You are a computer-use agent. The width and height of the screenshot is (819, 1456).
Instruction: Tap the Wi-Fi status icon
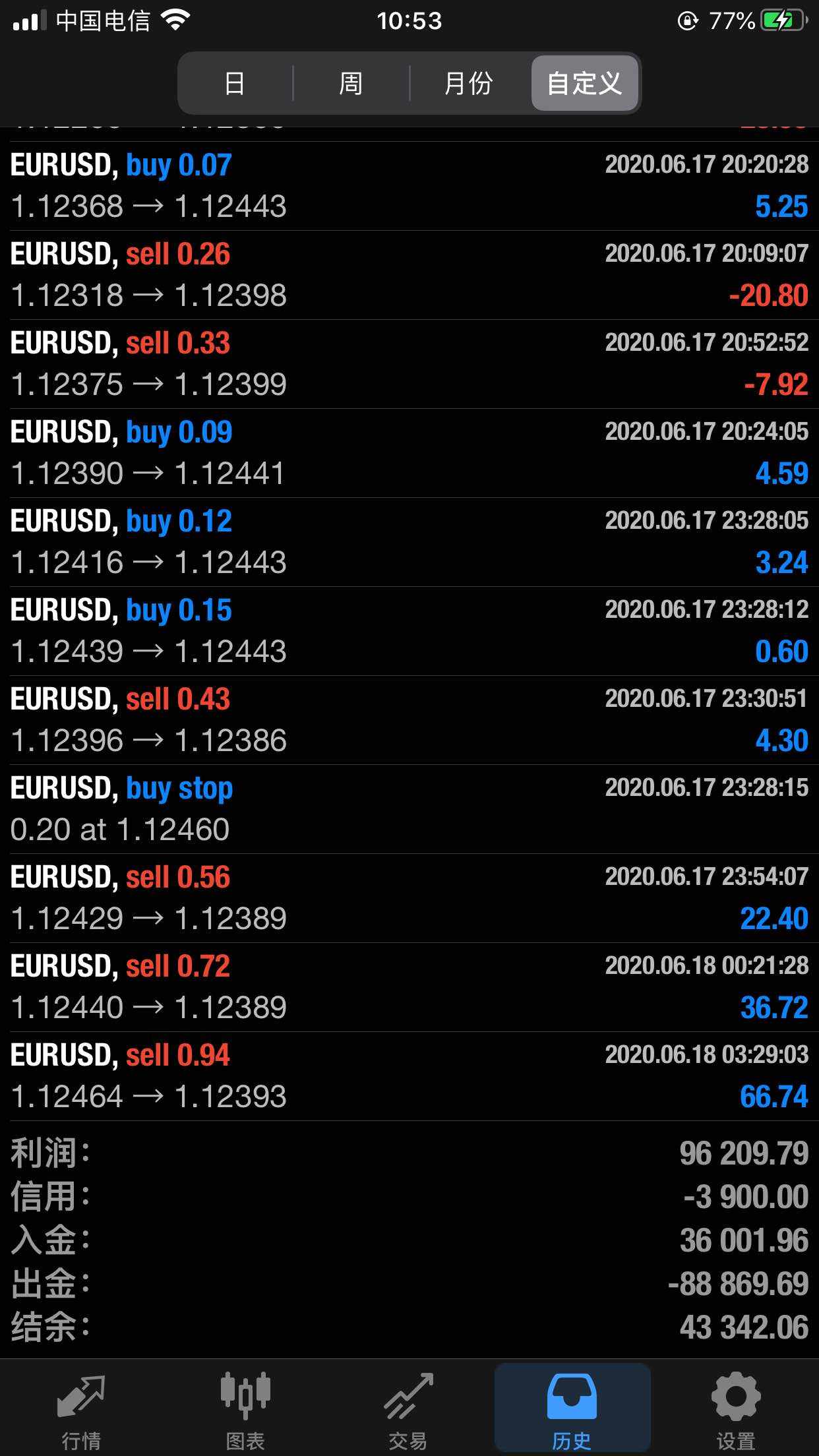click(175, 21)
